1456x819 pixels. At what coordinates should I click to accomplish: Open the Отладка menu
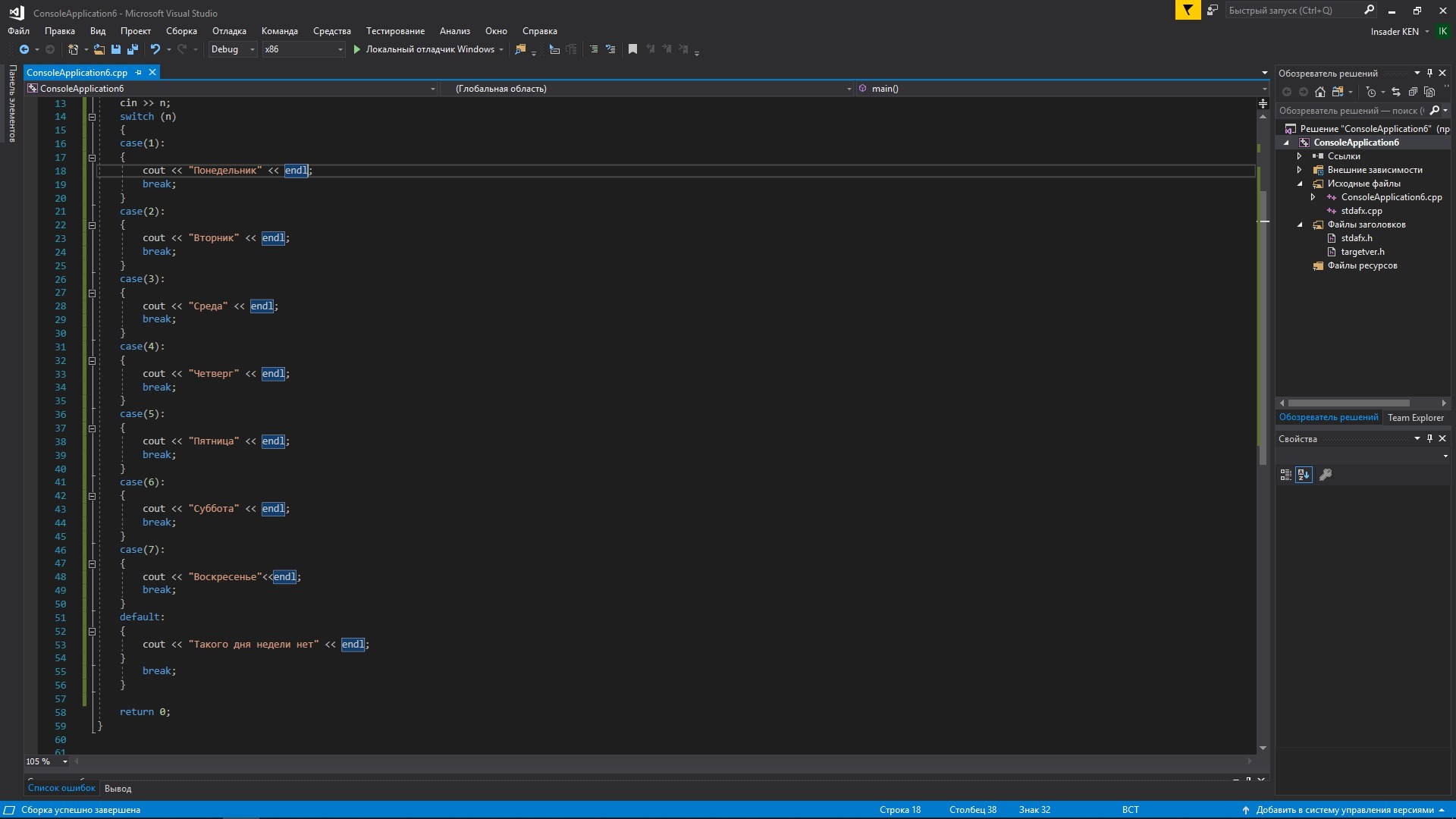click(x=229, y=31)
